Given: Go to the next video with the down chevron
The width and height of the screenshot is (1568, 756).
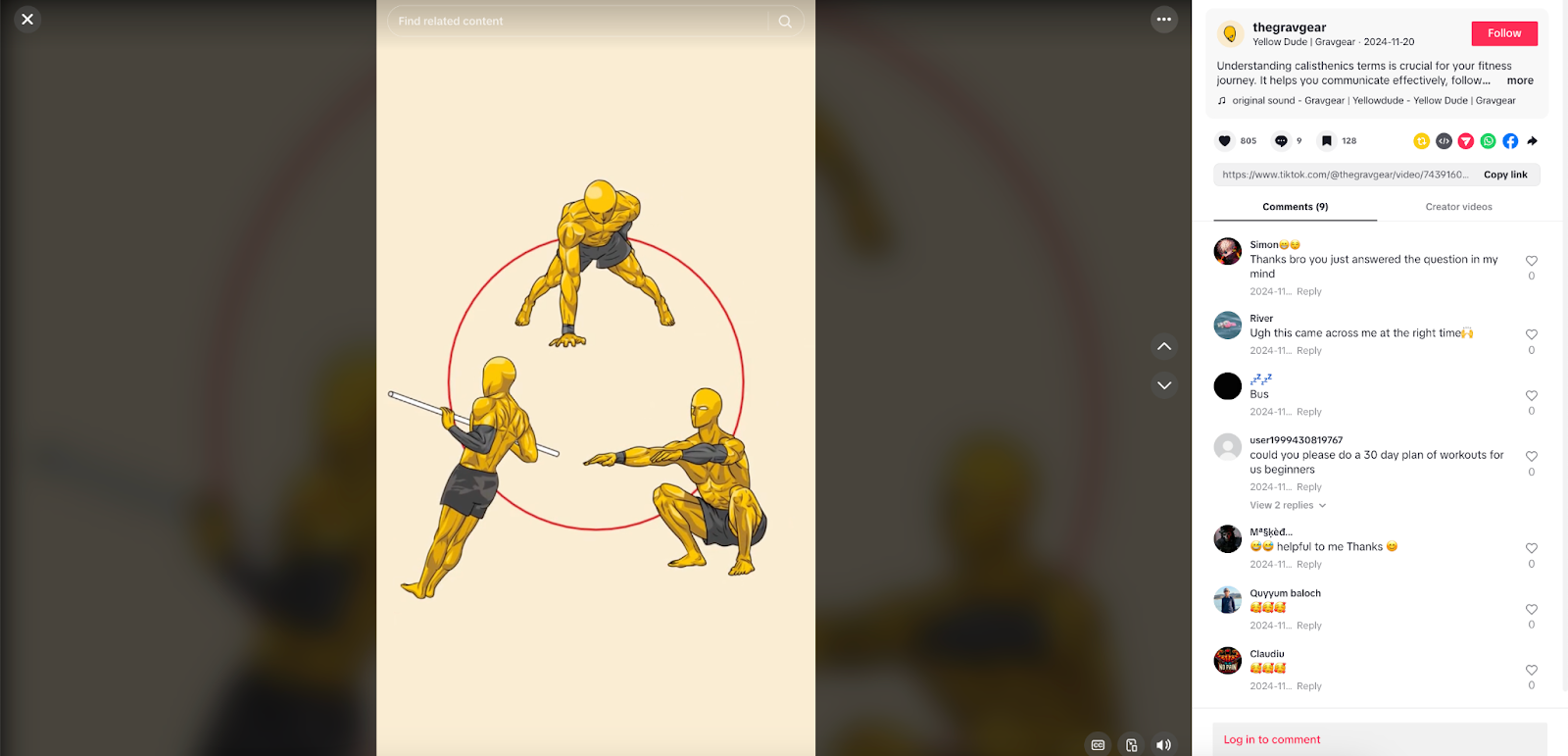Looking at the screenshot, I should [x=1164, y=385].
